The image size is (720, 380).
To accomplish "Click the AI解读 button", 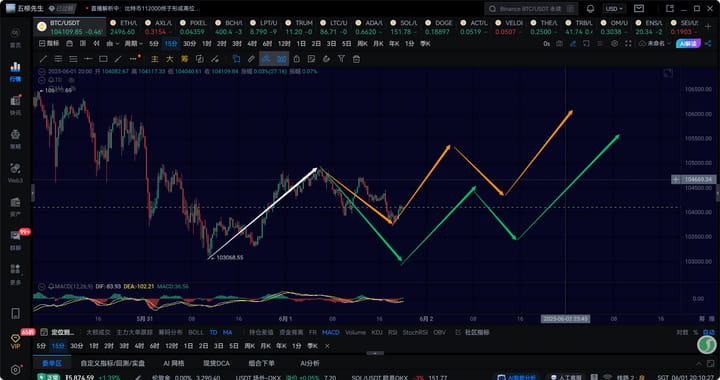I will [688, 44].
